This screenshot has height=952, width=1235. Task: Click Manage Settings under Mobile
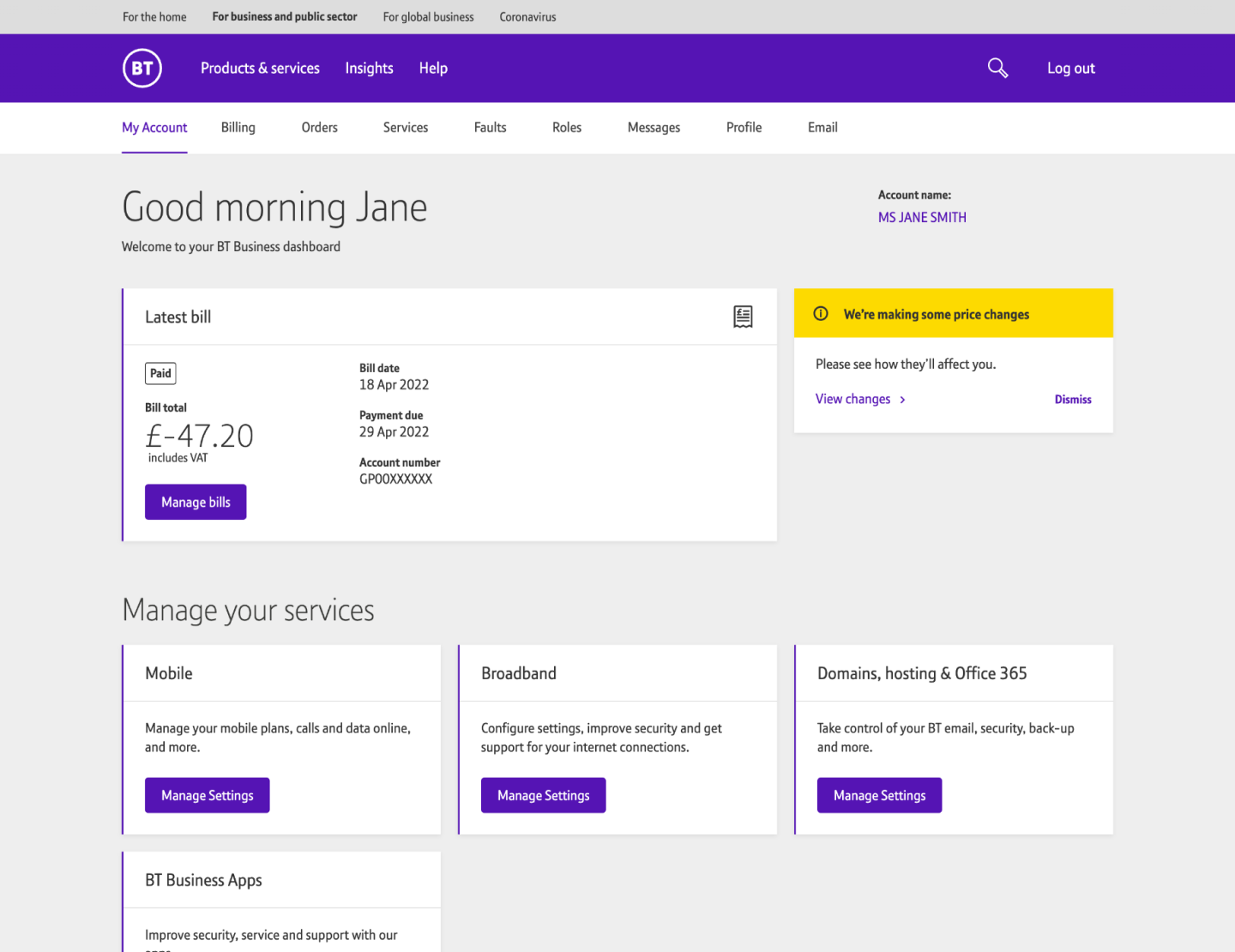pos(208,796)
